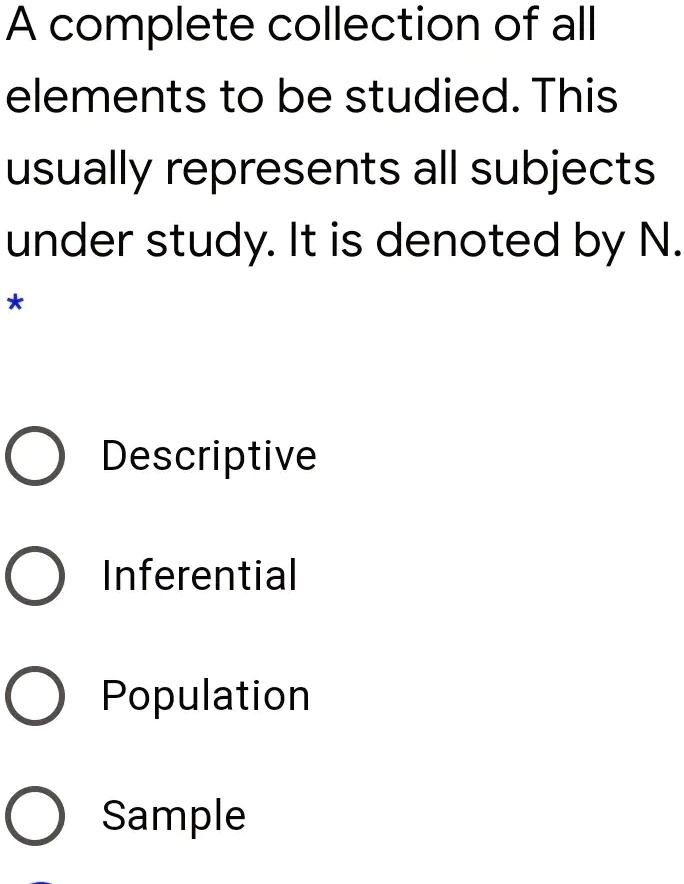Click the blue required asterisk

14,302
